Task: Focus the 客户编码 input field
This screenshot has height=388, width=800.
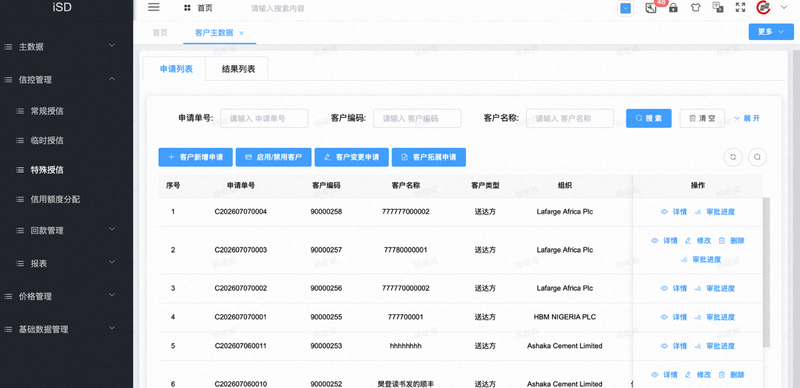Action: pyautogui.click(x=417, y=118)
